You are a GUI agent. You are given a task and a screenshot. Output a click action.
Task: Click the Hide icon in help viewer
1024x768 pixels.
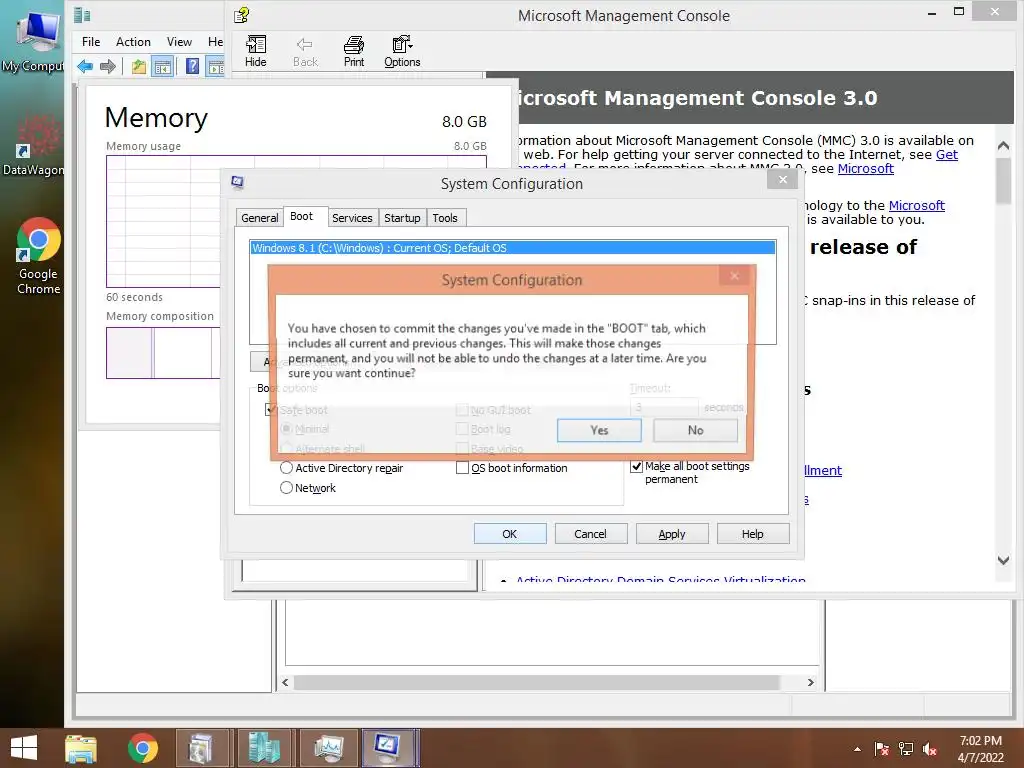255,52
